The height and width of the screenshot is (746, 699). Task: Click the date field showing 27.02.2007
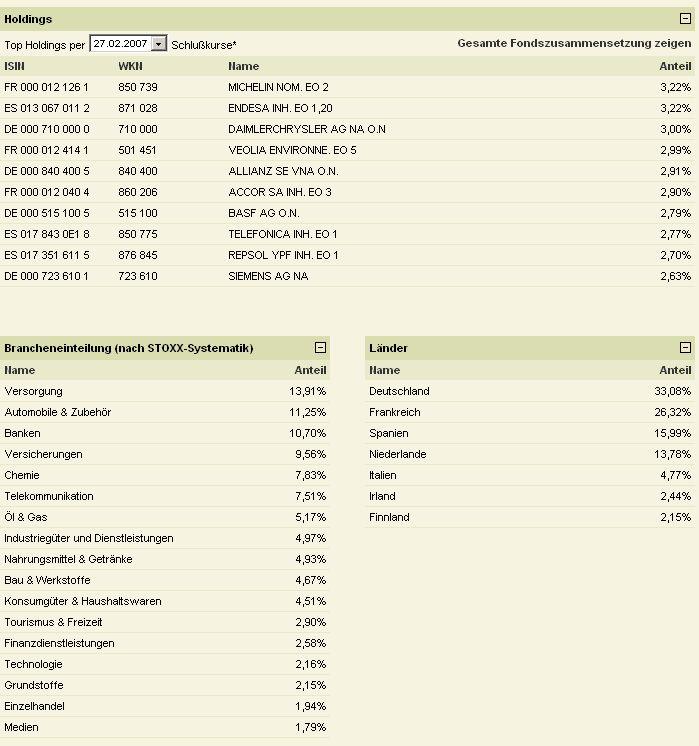pos(121,44)
